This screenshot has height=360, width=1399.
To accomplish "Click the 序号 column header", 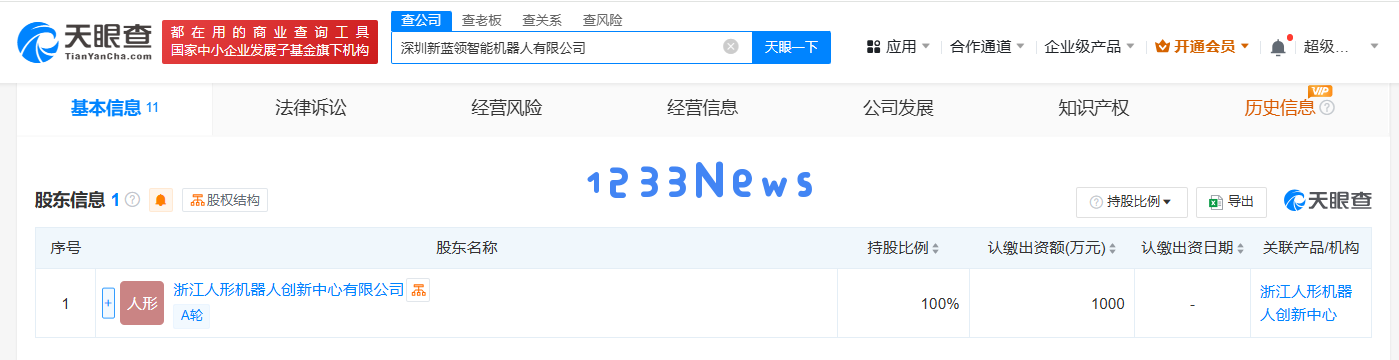I will click(x=65, y=248).
